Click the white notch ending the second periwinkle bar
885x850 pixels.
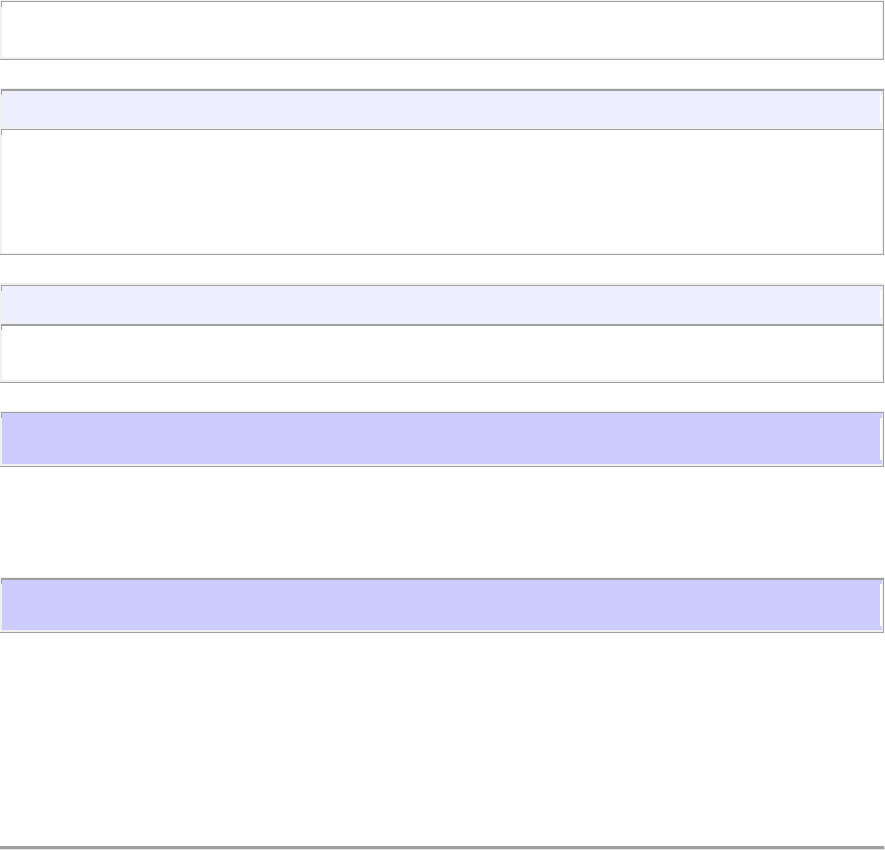coord(881,604)
